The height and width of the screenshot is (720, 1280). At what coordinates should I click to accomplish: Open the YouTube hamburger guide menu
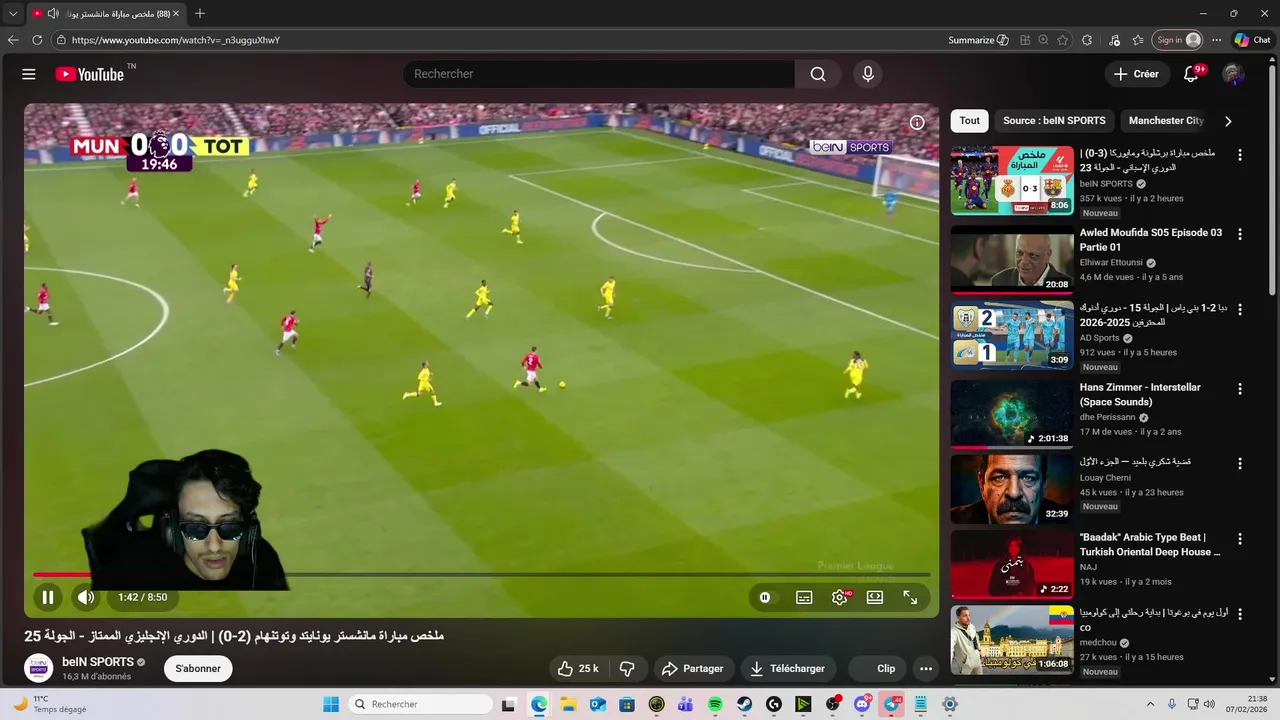pos(29,74)
